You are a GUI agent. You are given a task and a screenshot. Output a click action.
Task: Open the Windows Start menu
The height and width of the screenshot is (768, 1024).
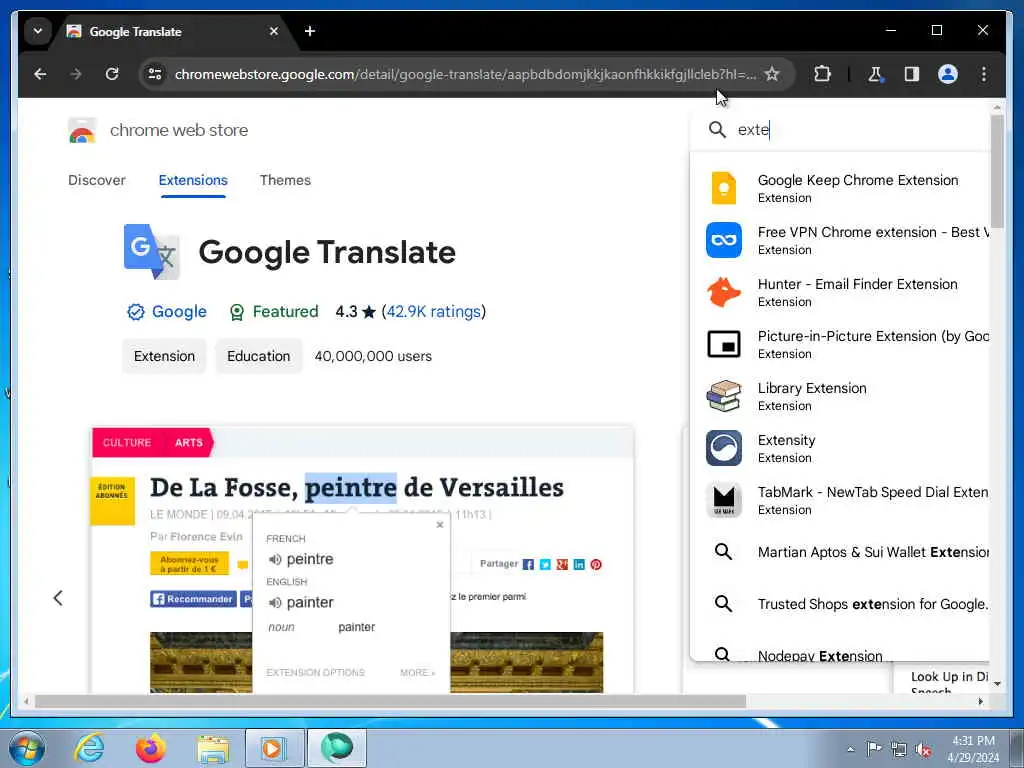tap(27, 749)
